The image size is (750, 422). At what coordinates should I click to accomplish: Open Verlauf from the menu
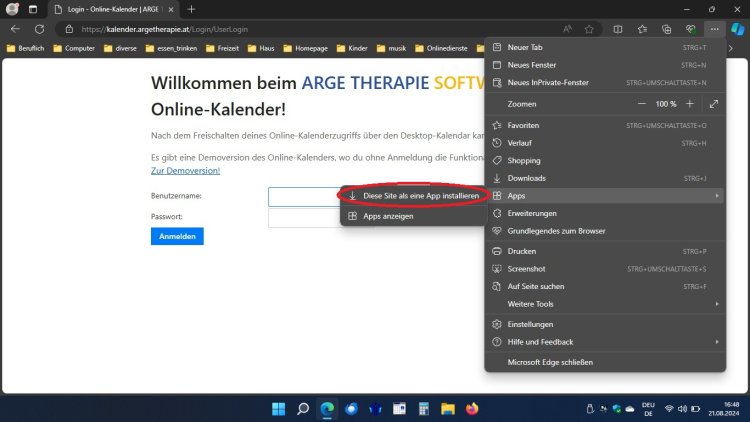[x=605, y=143]
